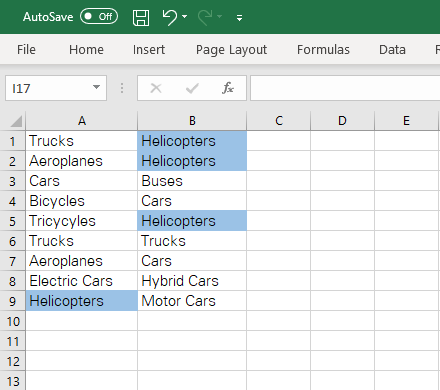Screen dimensions: 440x390
Task: Click the Insert Function fx icon
Action: pos(228,88)
